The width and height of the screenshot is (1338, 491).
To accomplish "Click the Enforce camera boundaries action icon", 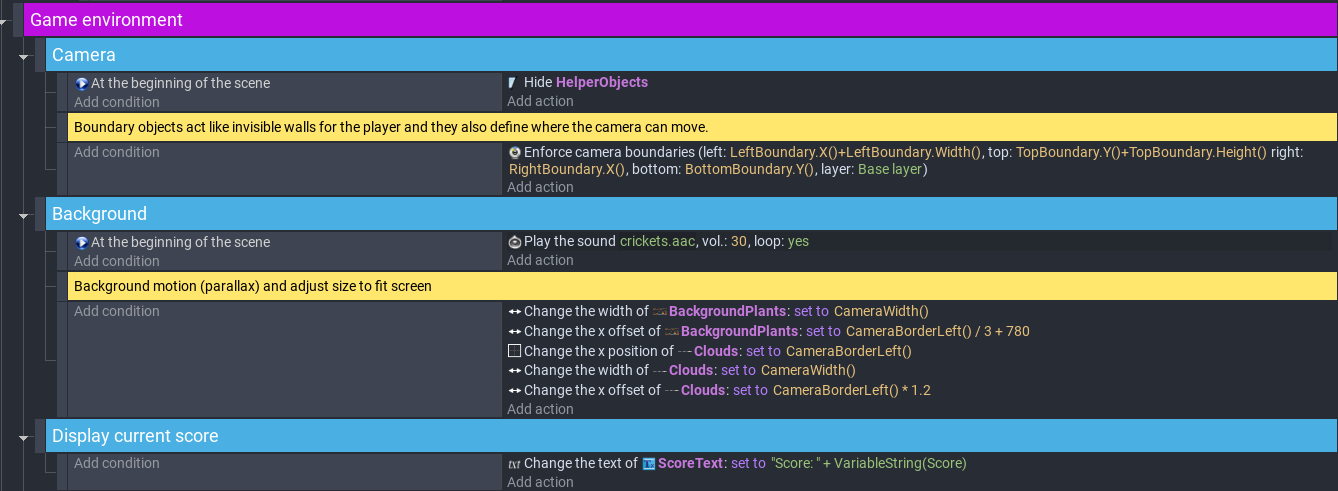I will [514, 152].
